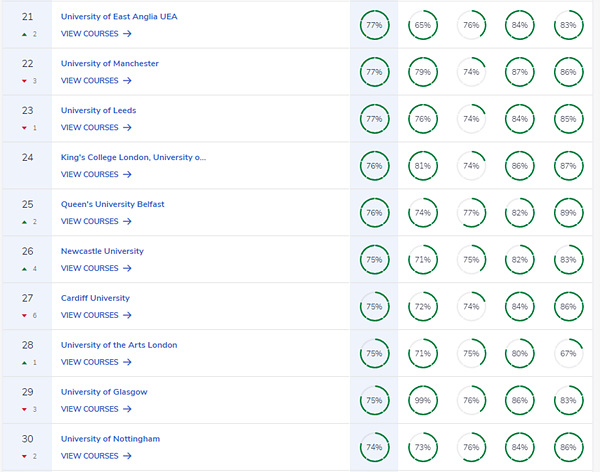Screen dimensions: 600x472
Task: Click 79% circle in Manchester row
Action: pos(423,72)
